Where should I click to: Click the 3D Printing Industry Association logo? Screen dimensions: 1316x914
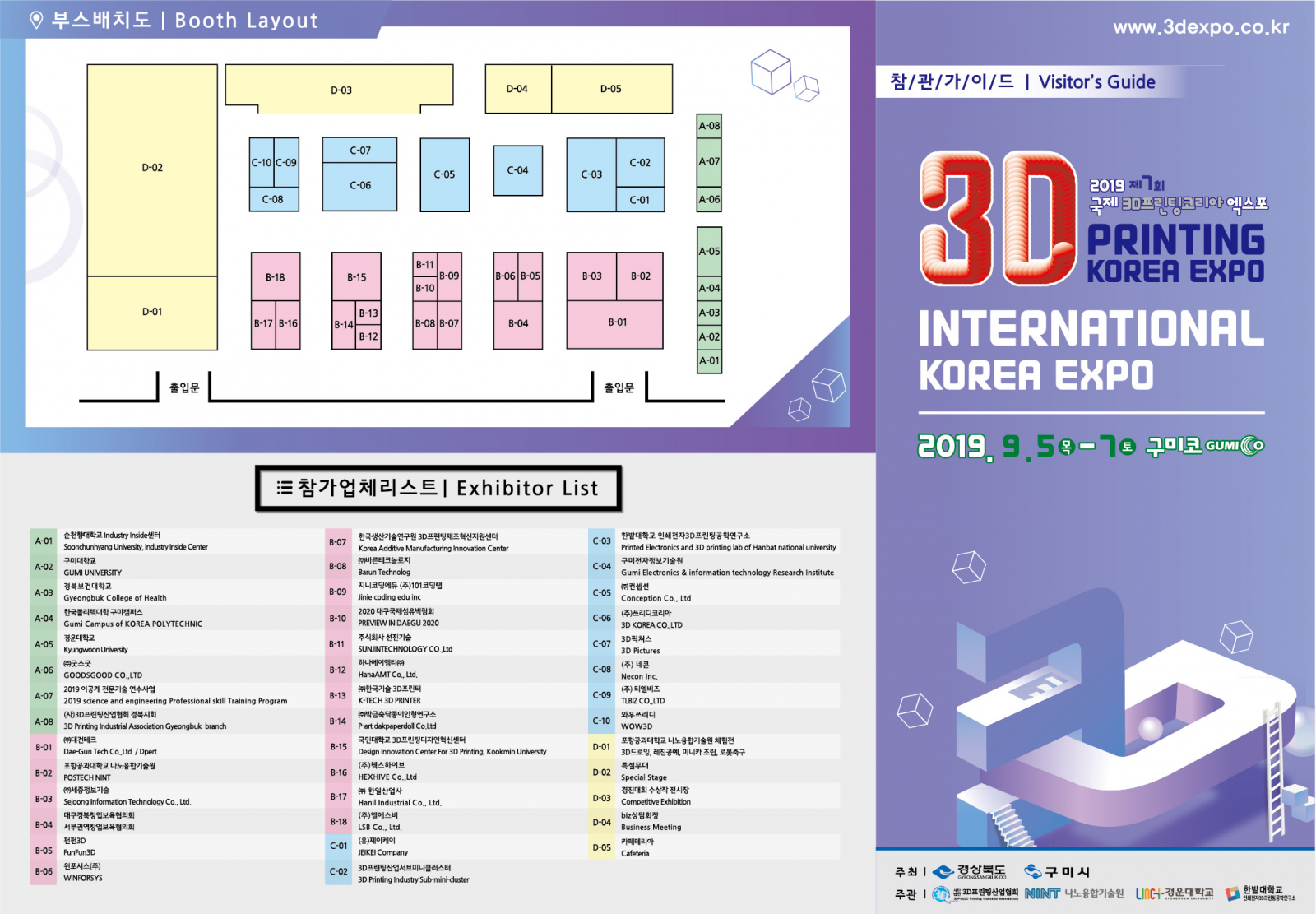(x=975, y=893)
